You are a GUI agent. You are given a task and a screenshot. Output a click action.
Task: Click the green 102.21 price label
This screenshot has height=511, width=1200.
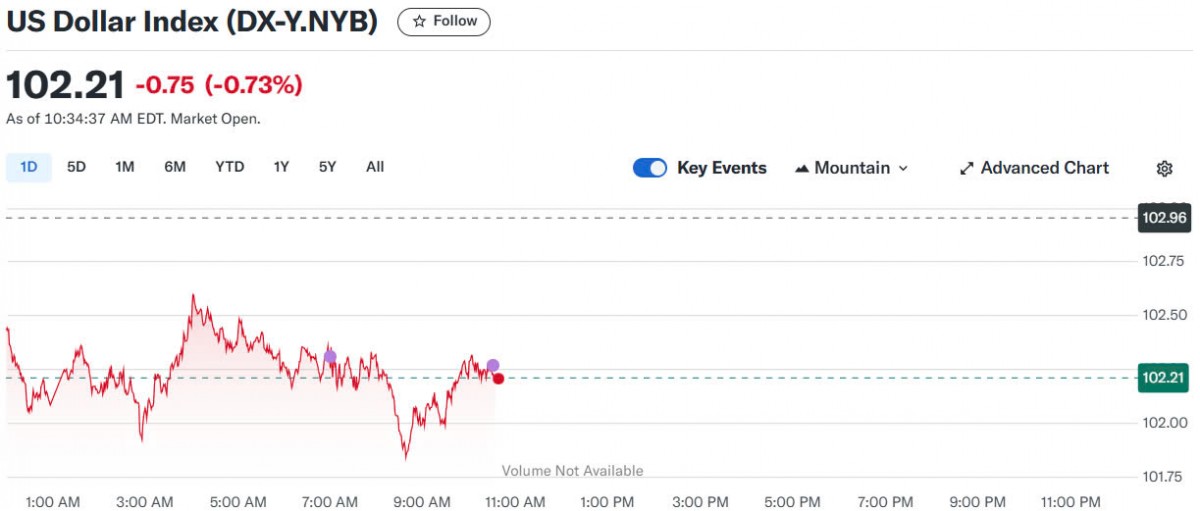click(1163, 378)
